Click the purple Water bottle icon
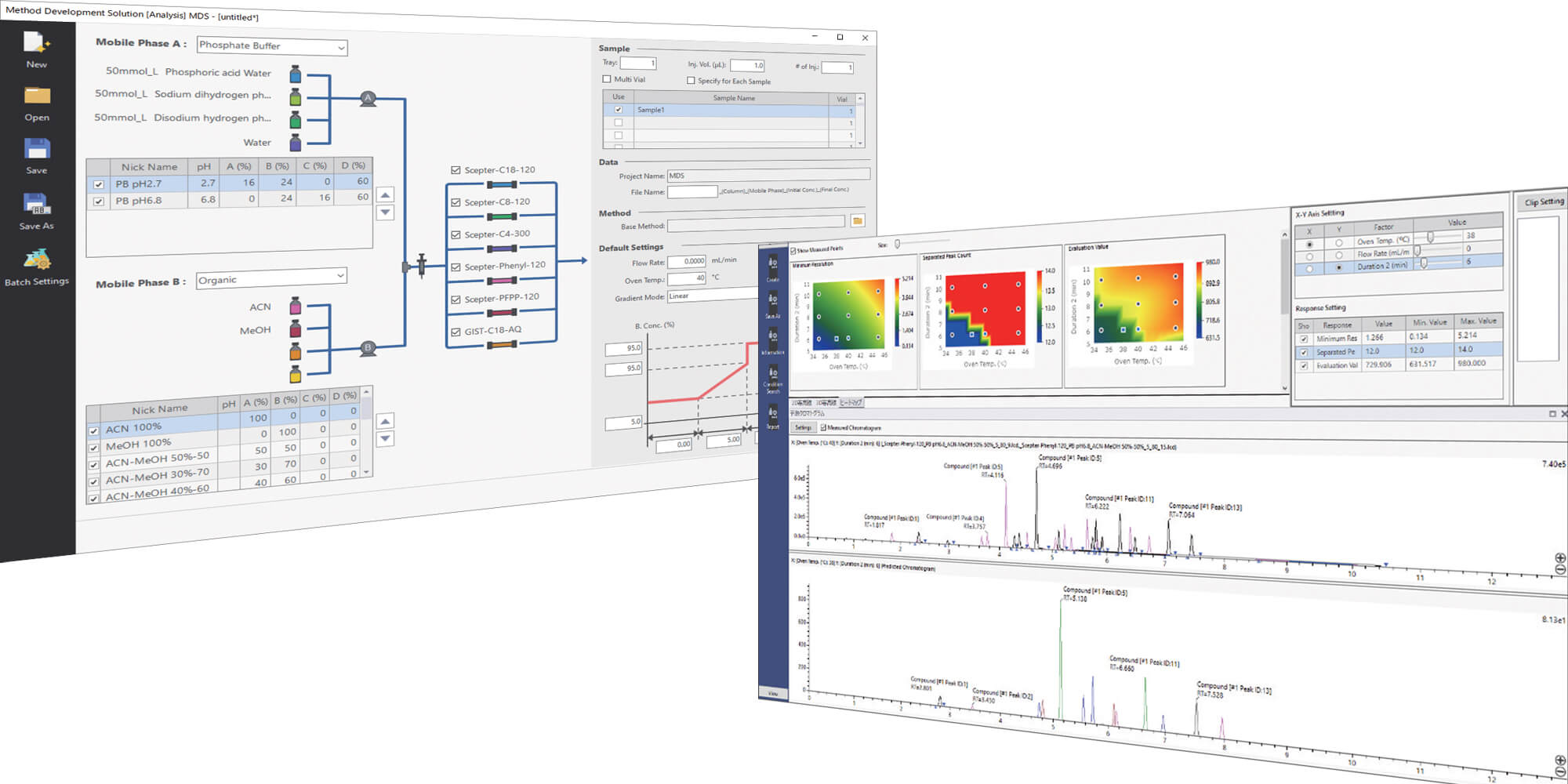 pyautogui.click(x=296, y=143)
